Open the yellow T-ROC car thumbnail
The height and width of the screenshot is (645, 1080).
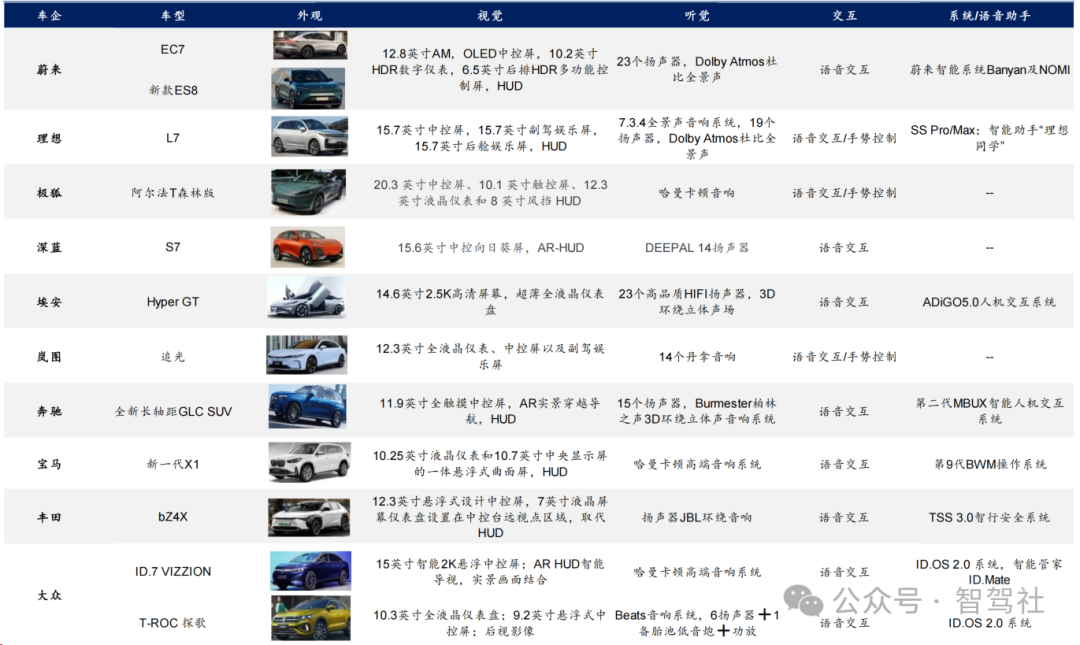point(311,618)
